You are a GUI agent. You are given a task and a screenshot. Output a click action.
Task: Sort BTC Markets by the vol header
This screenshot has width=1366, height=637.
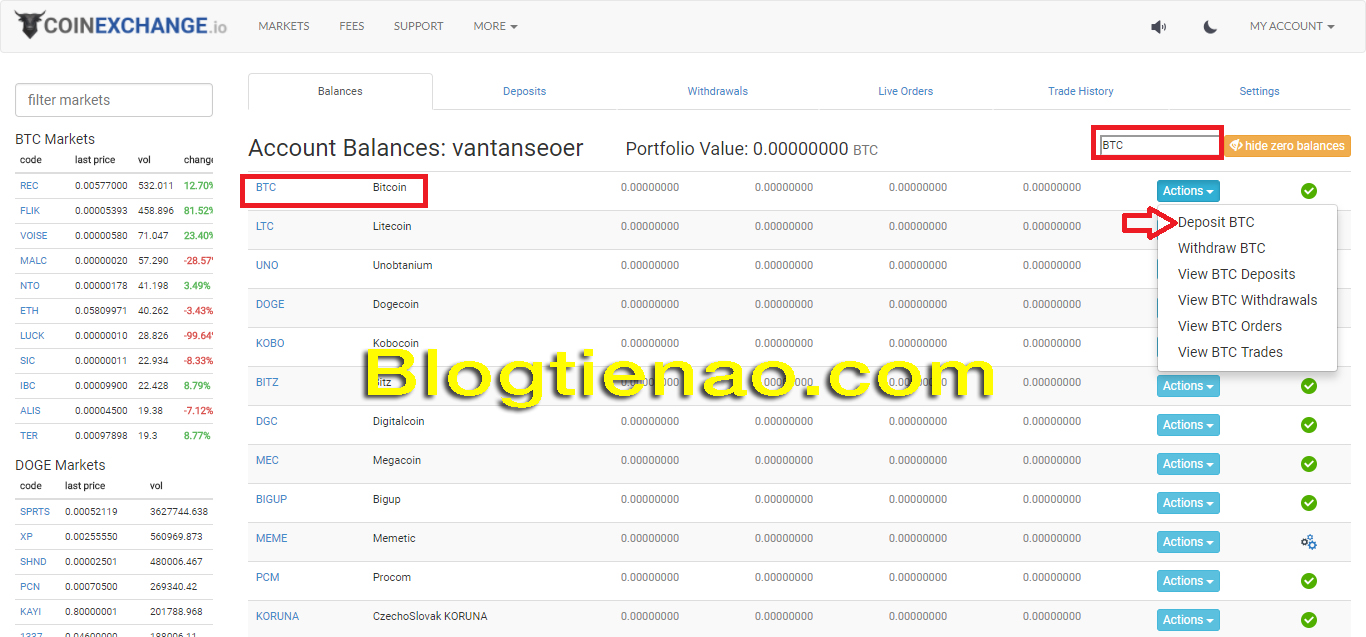click(144, 160)
